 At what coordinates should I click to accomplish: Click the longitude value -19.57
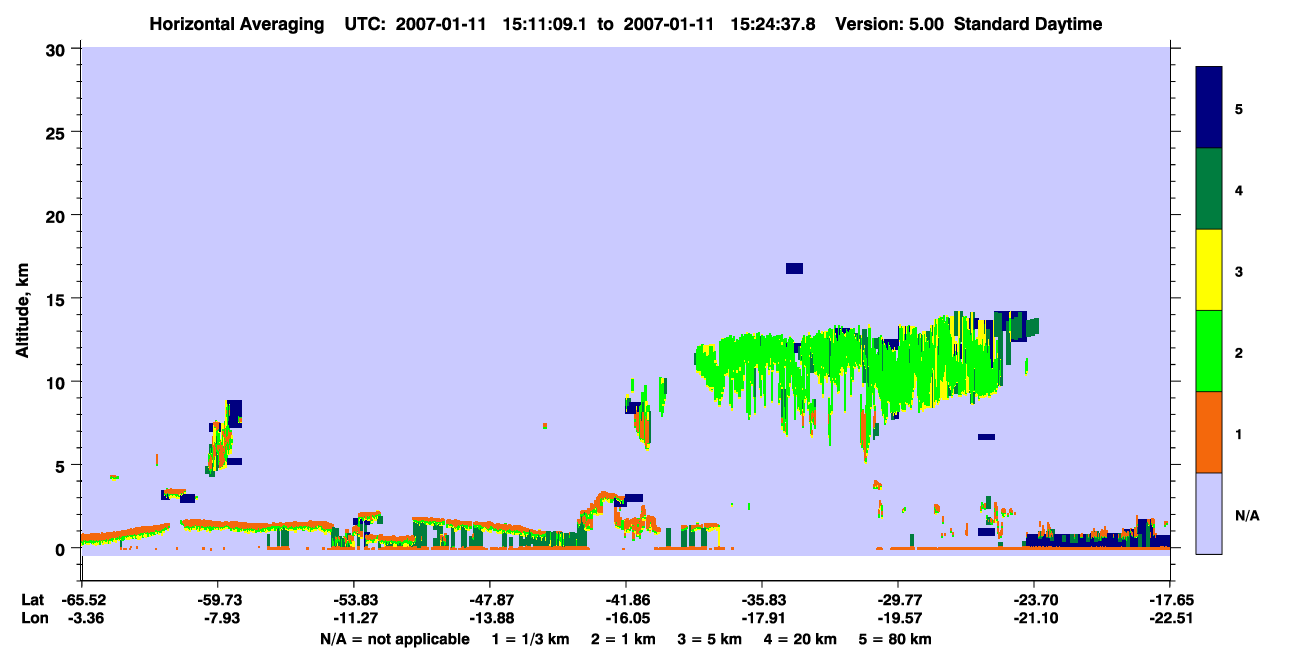pyautogui.click(x=898, y=618)
